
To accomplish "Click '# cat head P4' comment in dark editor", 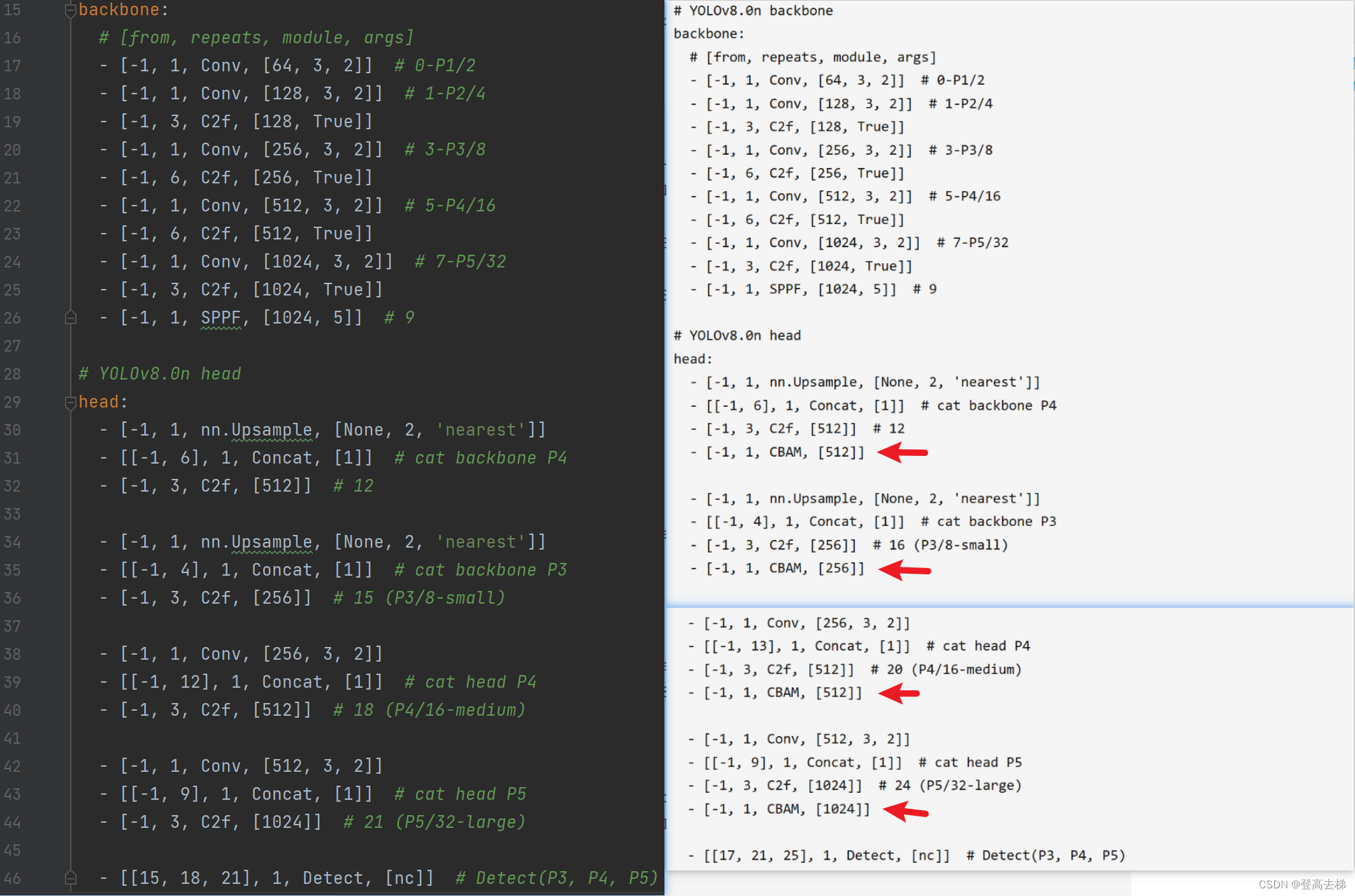I will point(470,682).
